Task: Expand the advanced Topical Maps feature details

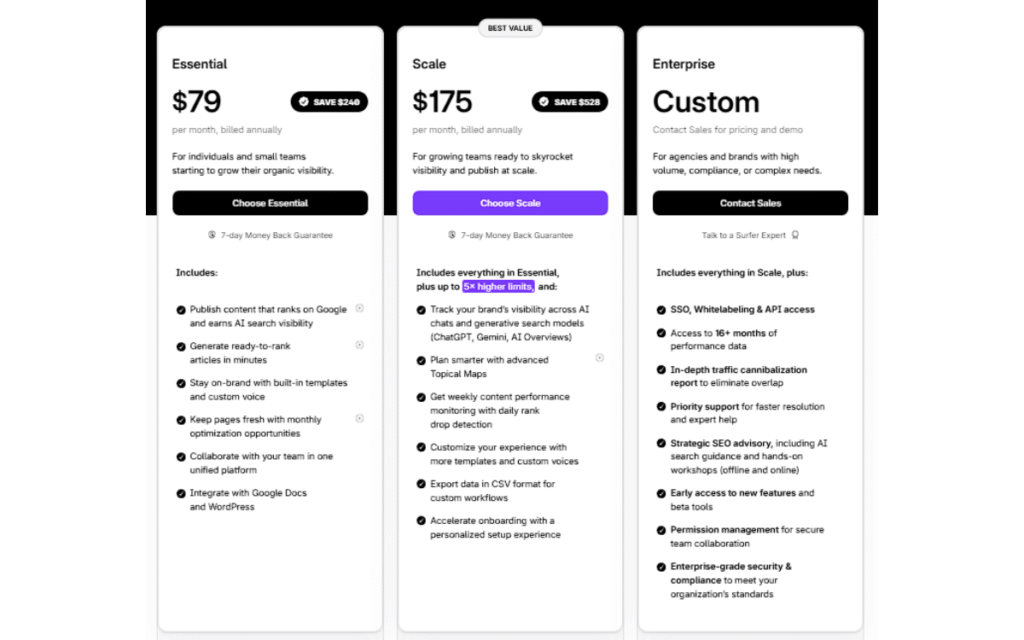Action: (x=600, y=357)
